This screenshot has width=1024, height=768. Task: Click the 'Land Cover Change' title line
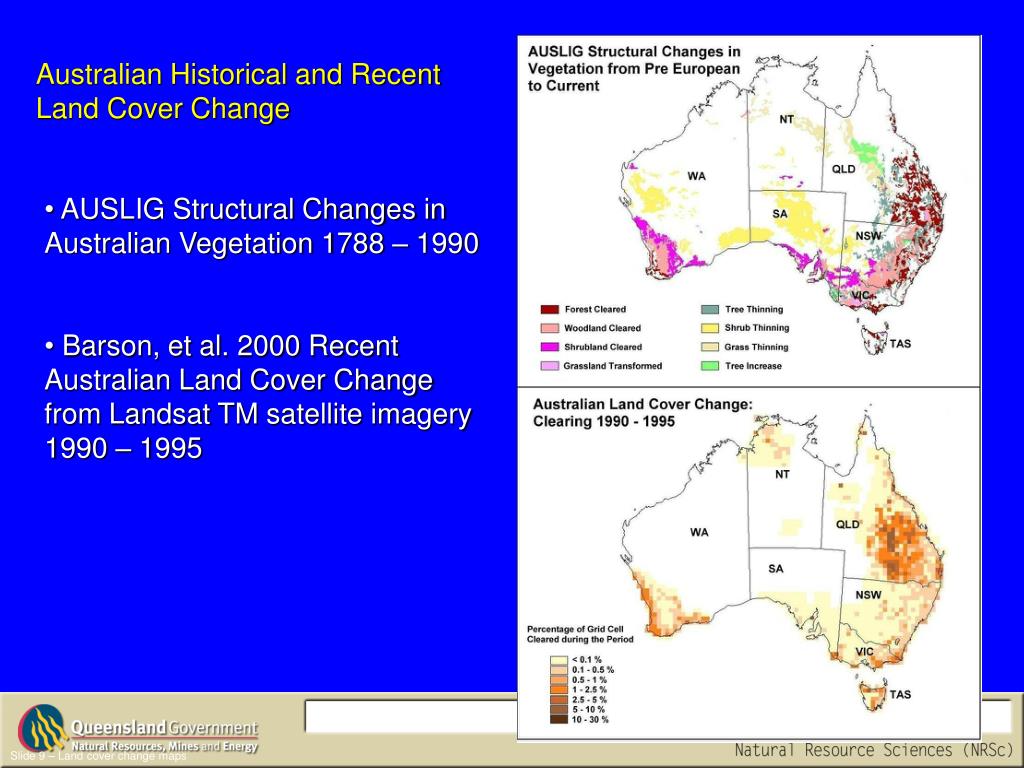(163, 108)
